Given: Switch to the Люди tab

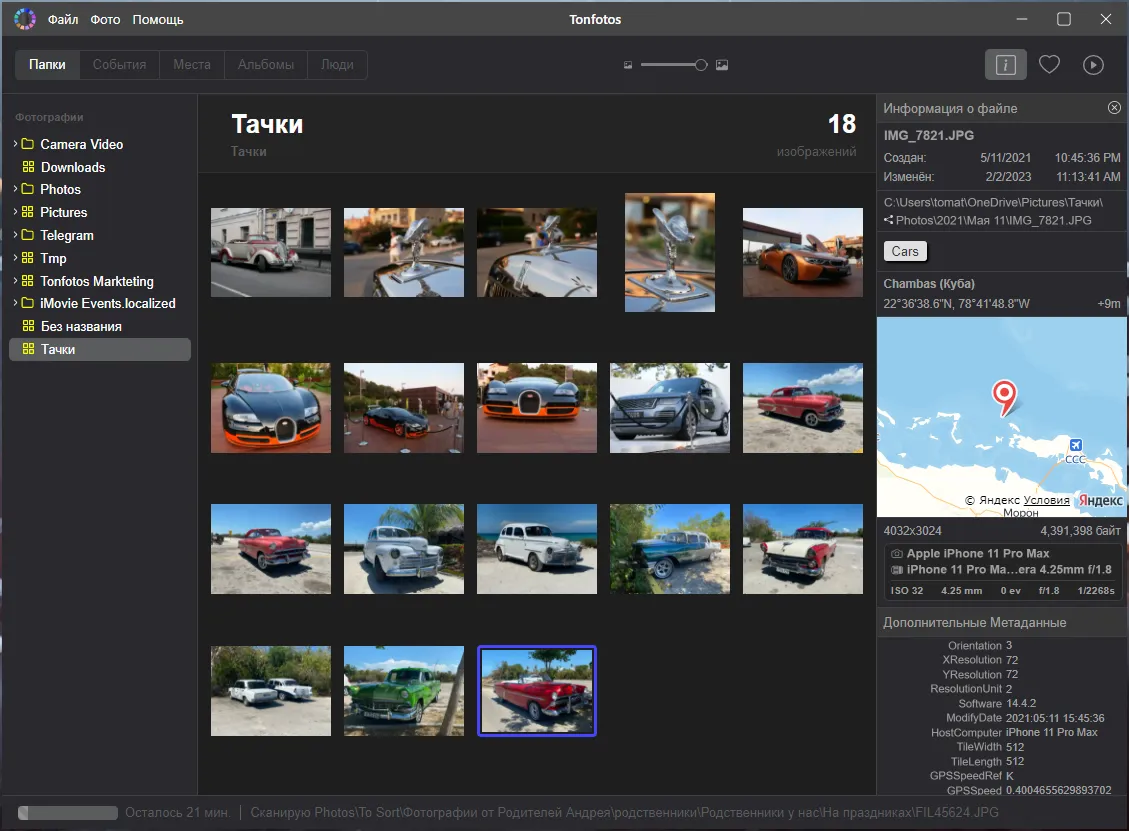Looking at the screenshot, I should (x=337, y=65).
